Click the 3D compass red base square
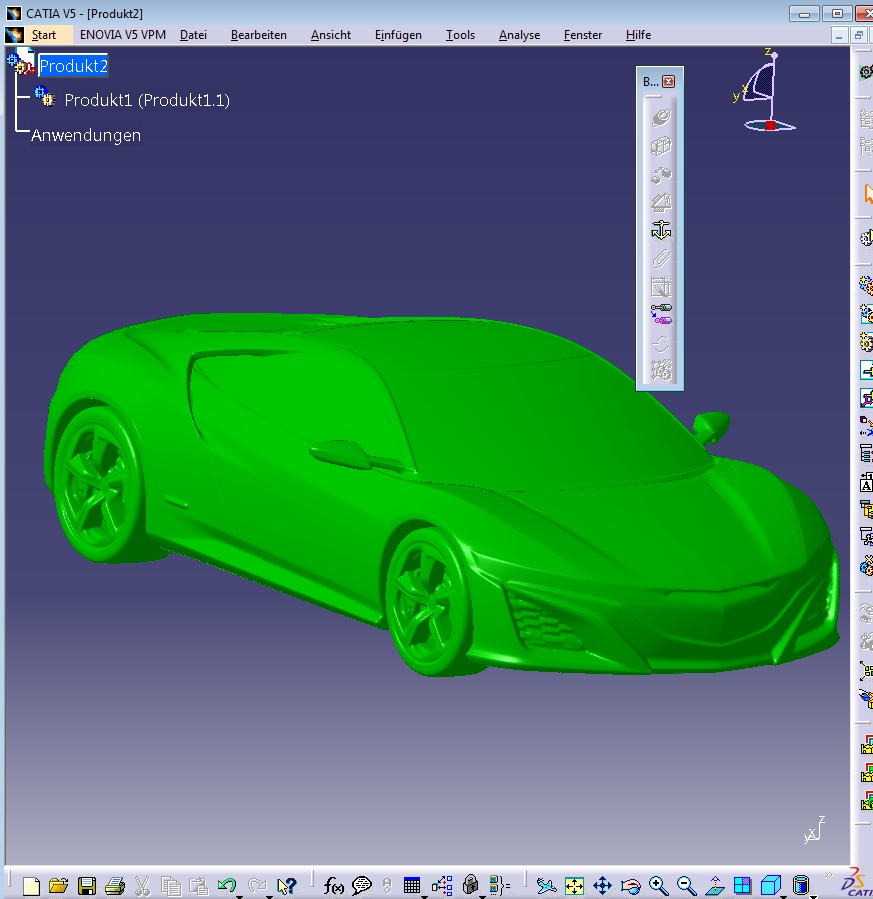The image size is (873, 899). (x=770, y=126)
